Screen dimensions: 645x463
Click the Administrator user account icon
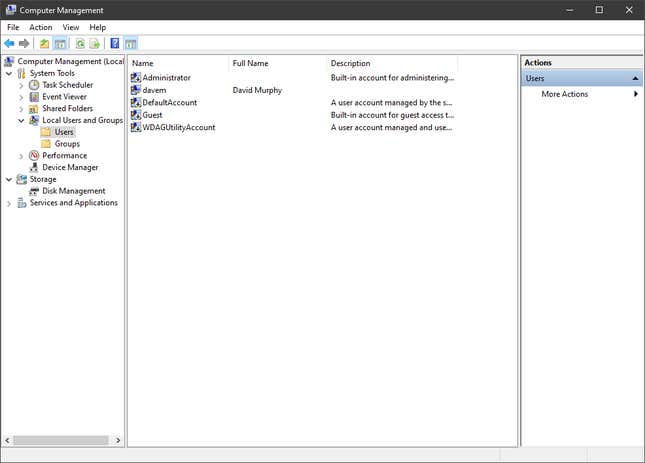135,77
